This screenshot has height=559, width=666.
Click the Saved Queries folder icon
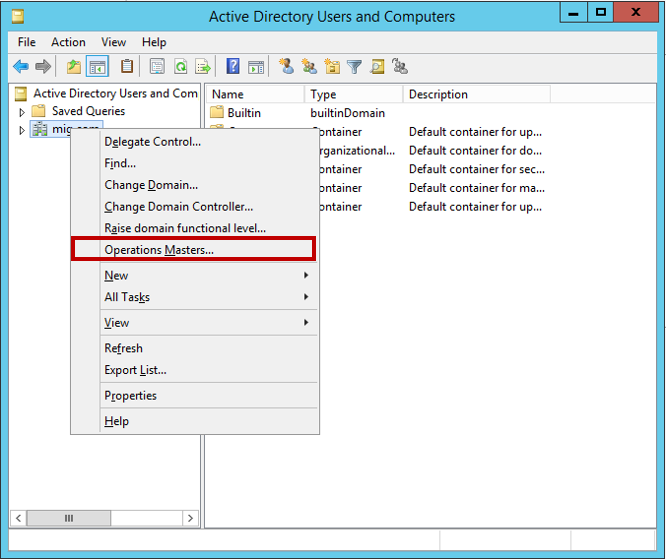[38, 111]
